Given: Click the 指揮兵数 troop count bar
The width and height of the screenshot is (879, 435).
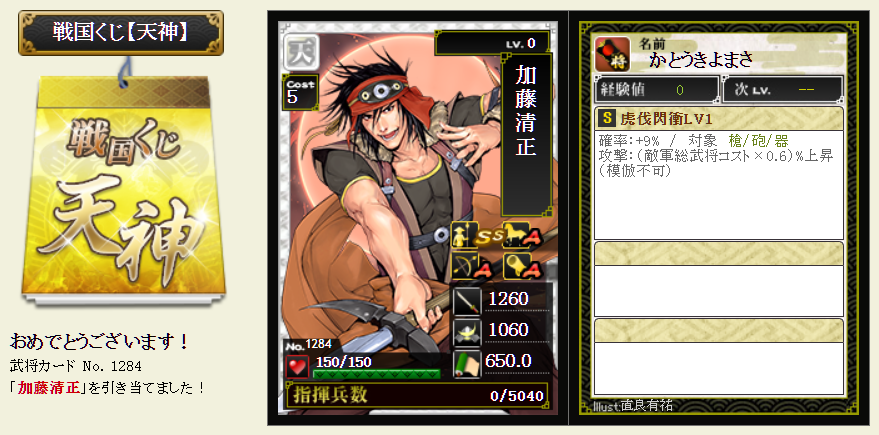Looking at the screenshot, I should [x=417, y=395].
